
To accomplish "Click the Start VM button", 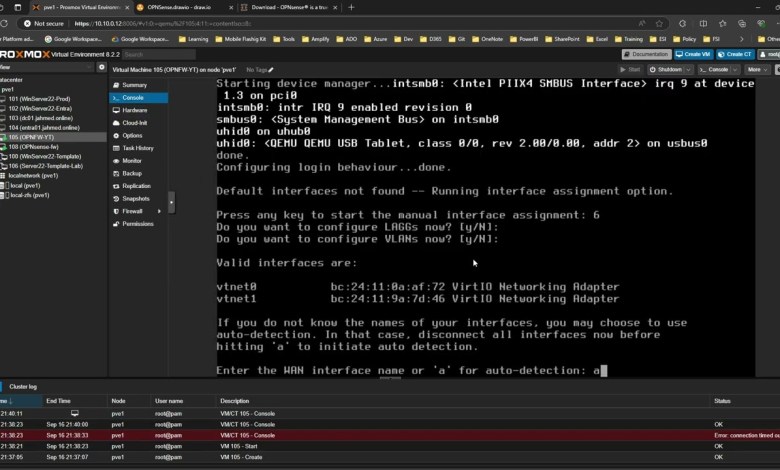I will tap(630, 70).
